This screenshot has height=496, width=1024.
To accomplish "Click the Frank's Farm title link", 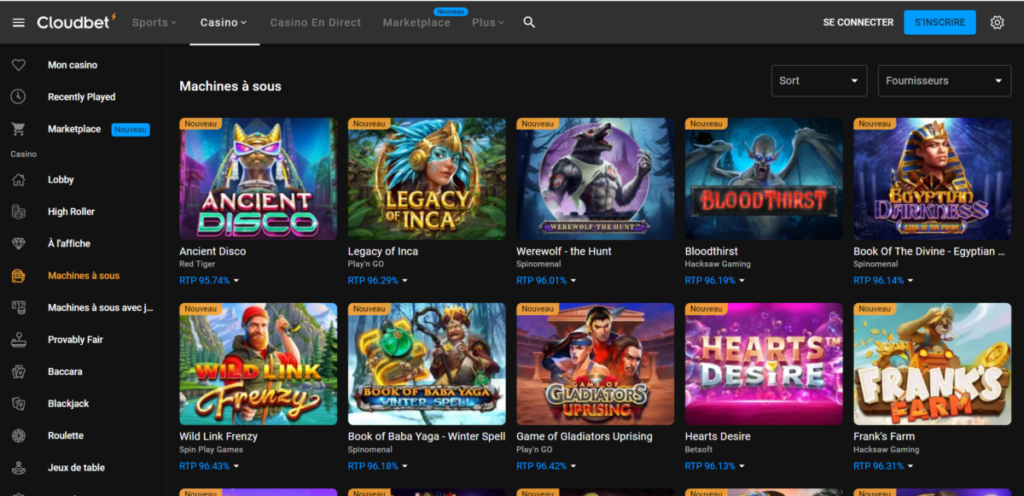I will click(884, 436).
